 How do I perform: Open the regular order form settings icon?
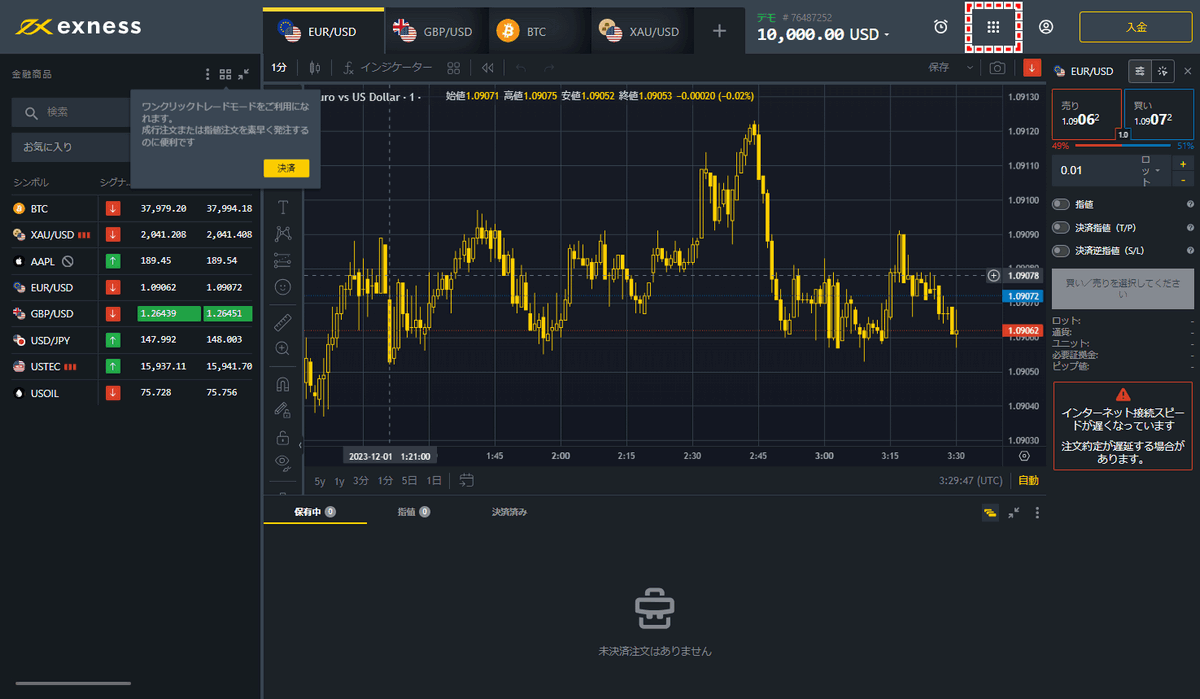tap(1139, 71)
